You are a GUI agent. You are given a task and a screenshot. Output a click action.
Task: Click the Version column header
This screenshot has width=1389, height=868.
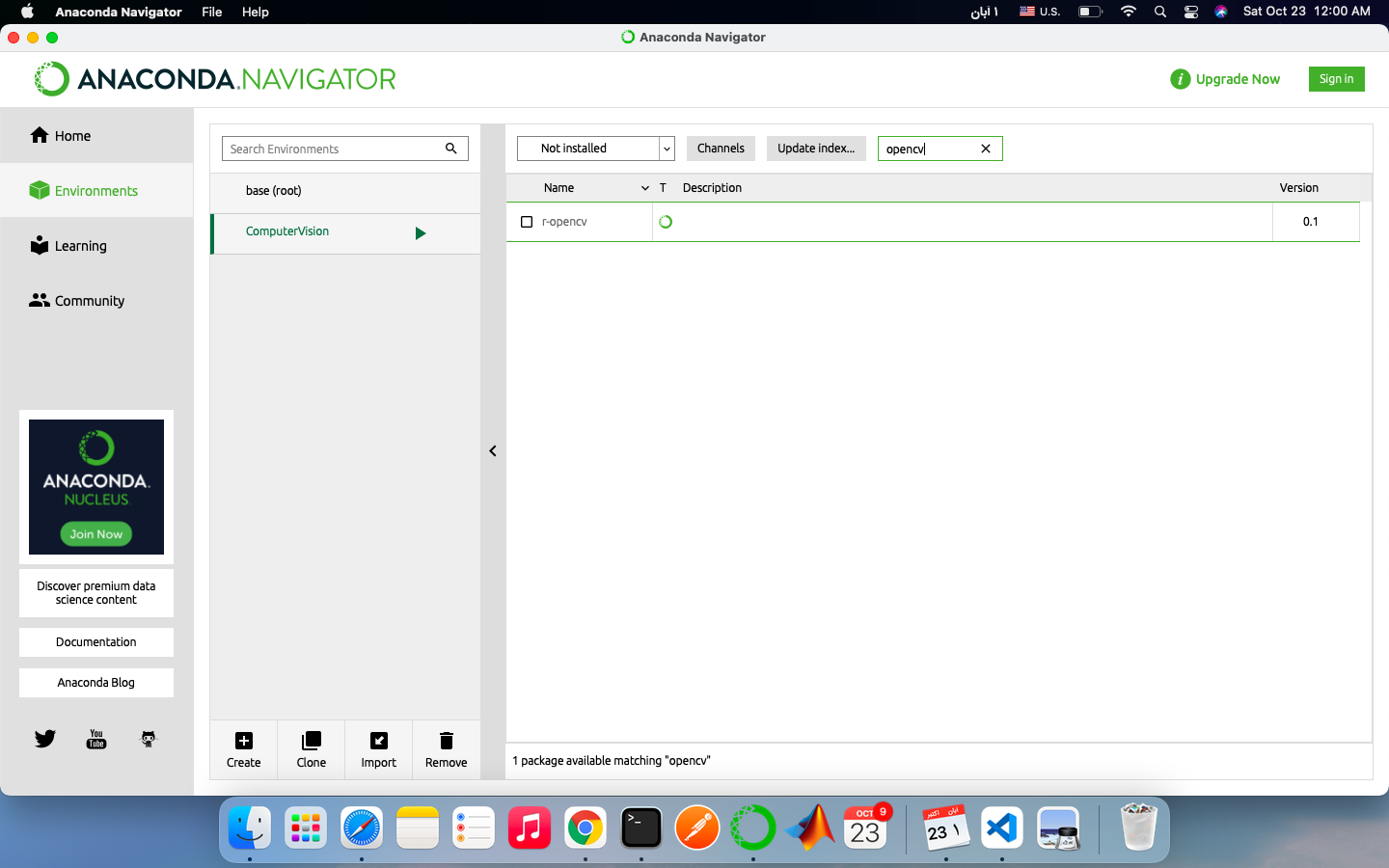[1298, 188]
